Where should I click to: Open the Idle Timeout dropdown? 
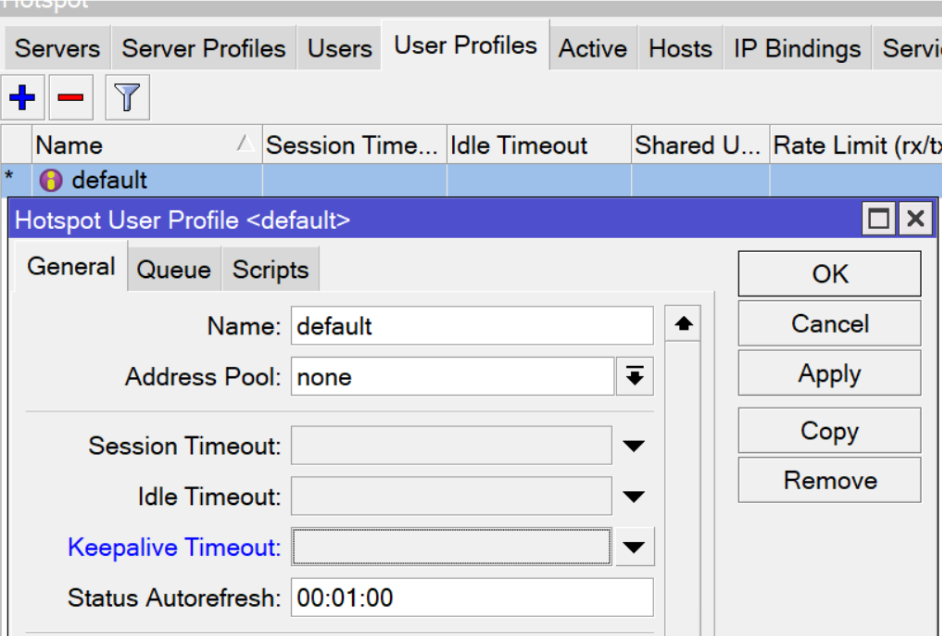pyautogui.click(x=636, y=496)
